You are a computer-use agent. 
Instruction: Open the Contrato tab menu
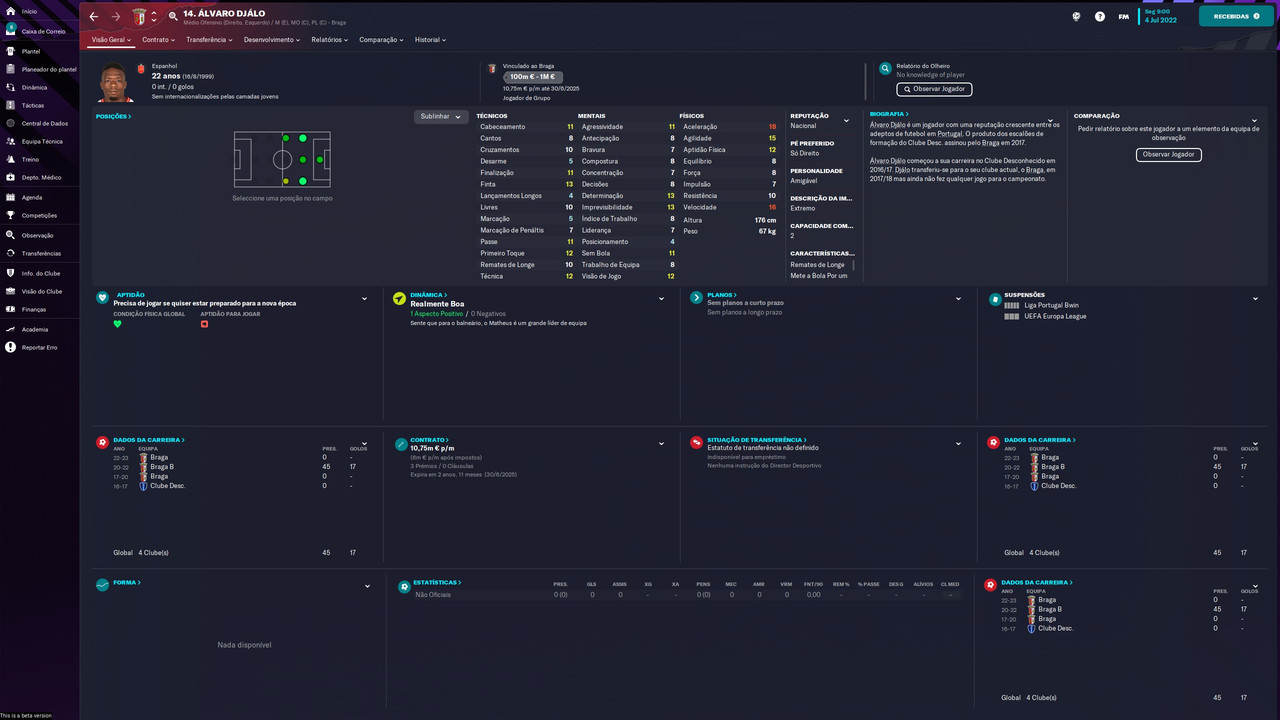(158, 40)
